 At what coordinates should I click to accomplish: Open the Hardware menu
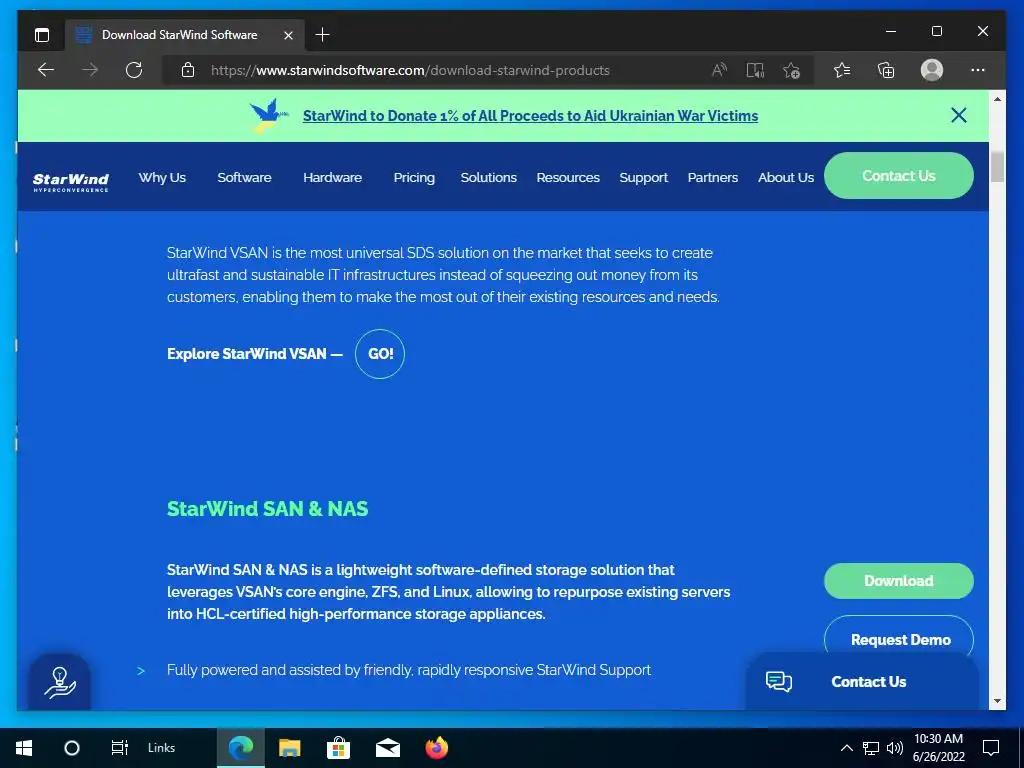click(332, 178)
